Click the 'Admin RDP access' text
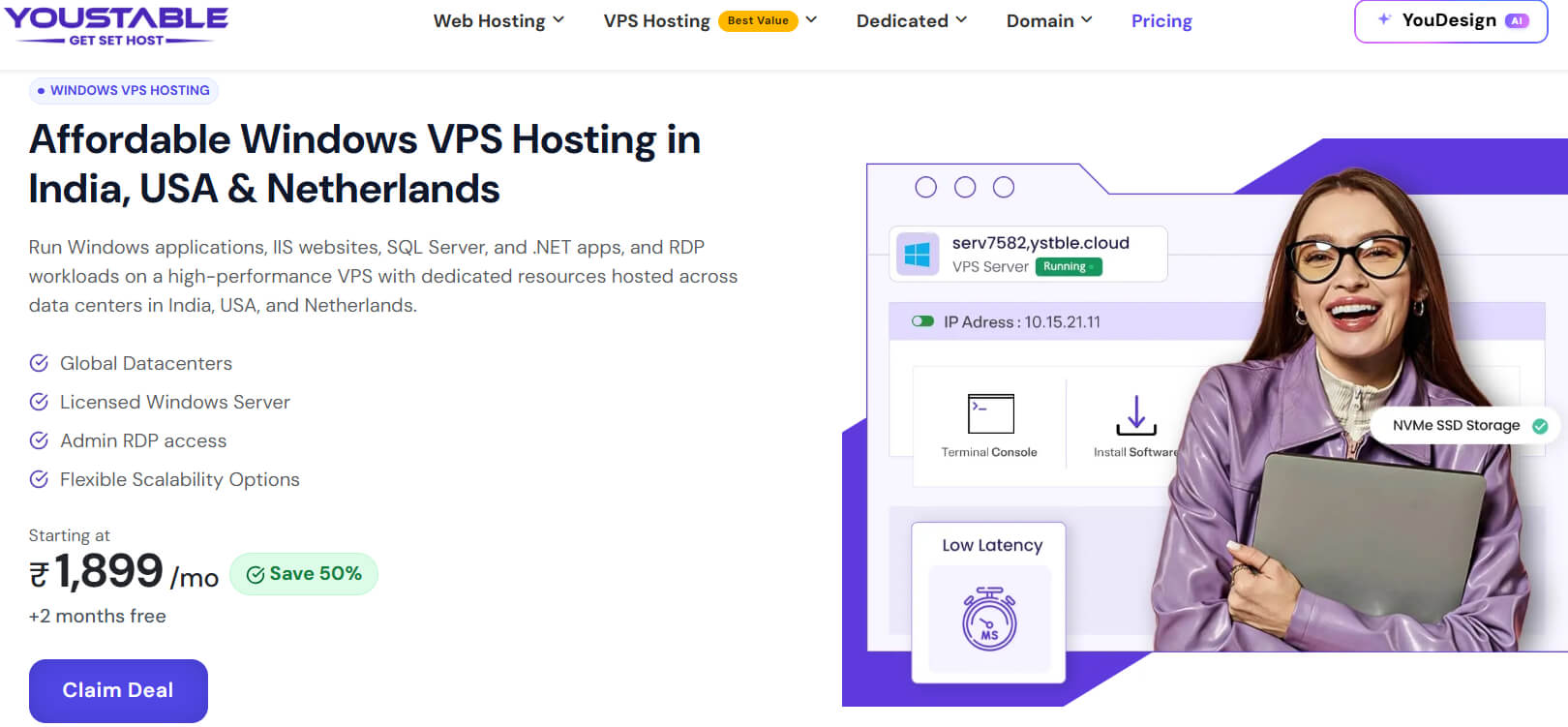The image size is (1568, 727). [143, 440]
